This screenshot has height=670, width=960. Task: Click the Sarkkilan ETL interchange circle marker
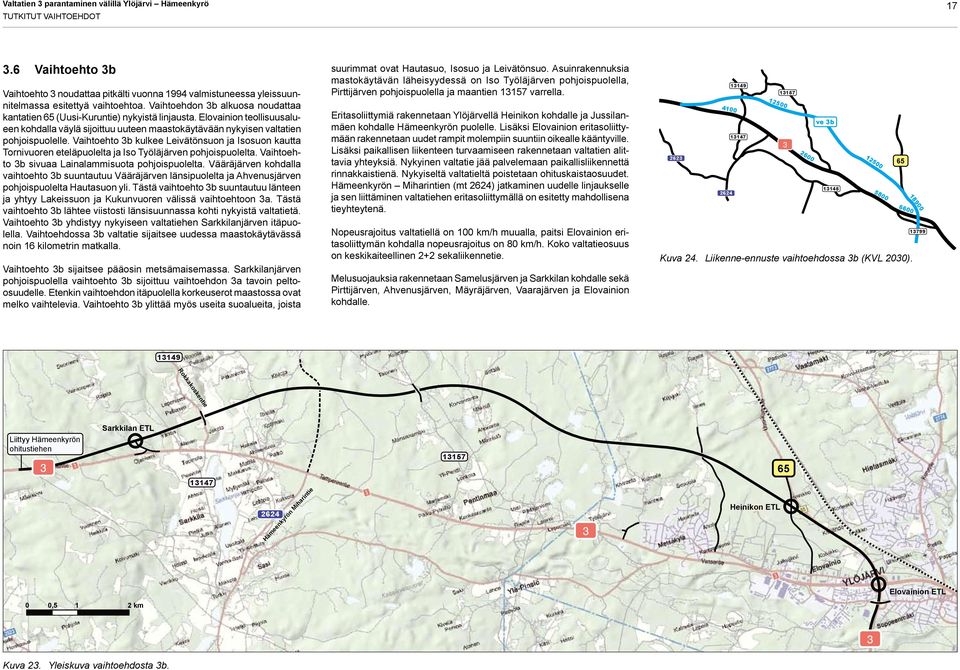coord(135,440)
